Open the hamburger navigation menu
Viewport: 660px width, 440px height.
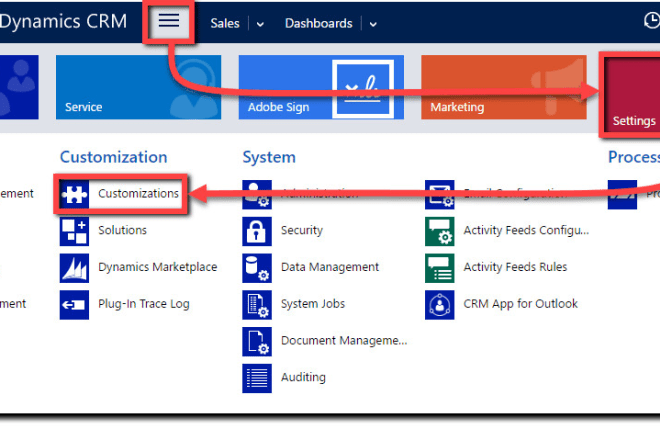tap(169, 21)
